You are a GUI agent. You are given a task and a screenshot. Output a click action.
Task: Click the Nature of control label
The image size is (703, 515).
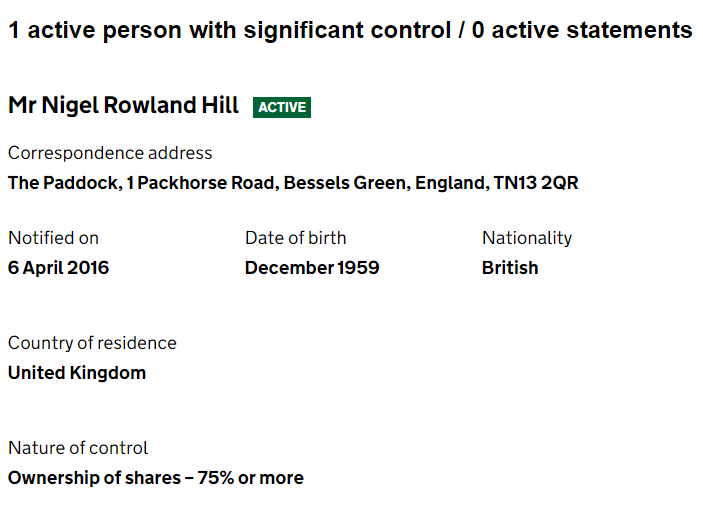click(x=78, y=448)
